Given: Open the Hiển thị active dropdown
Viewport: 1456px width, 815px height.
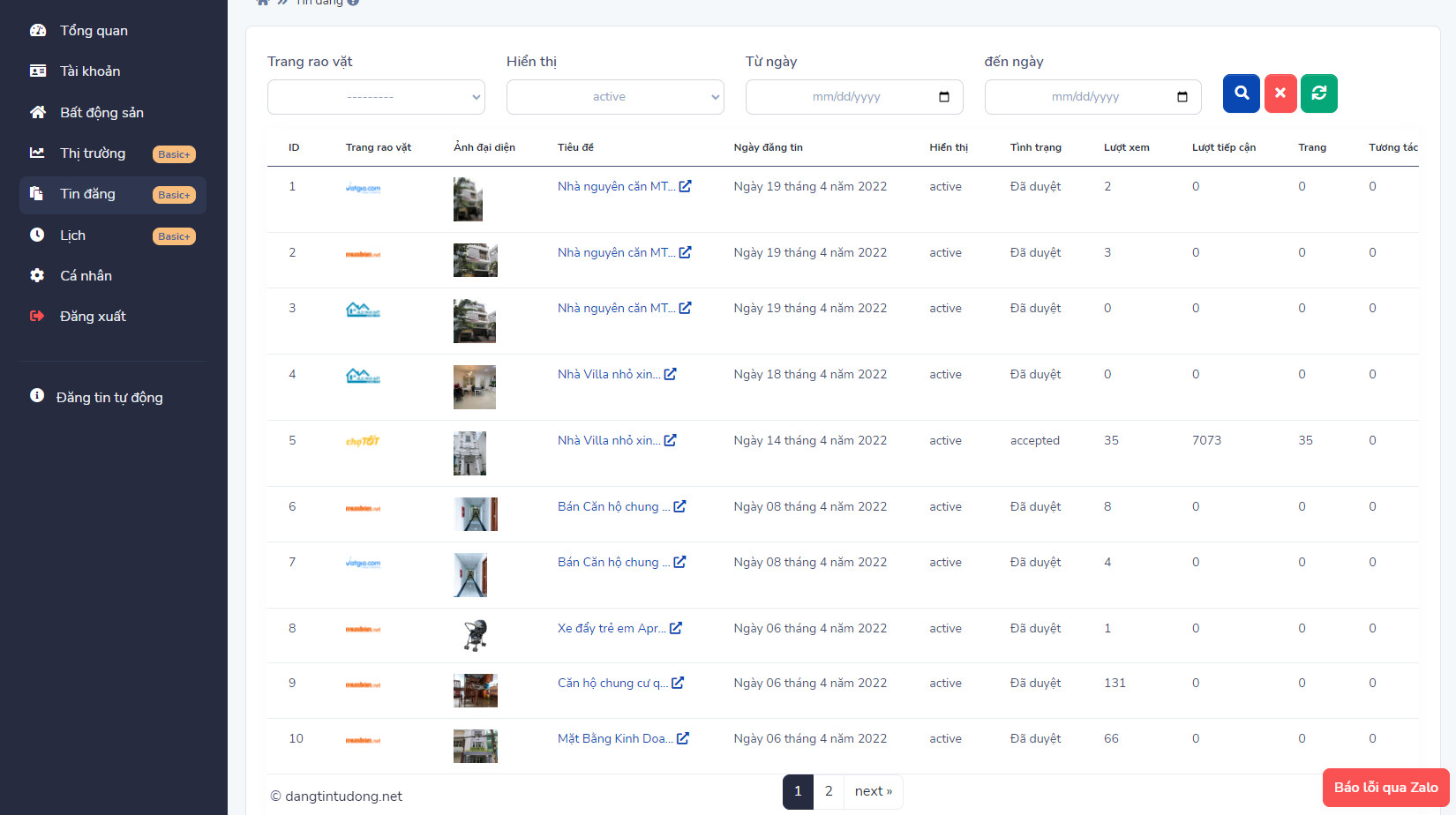Looking at the screenshot, I should click(x=615, y=97).
